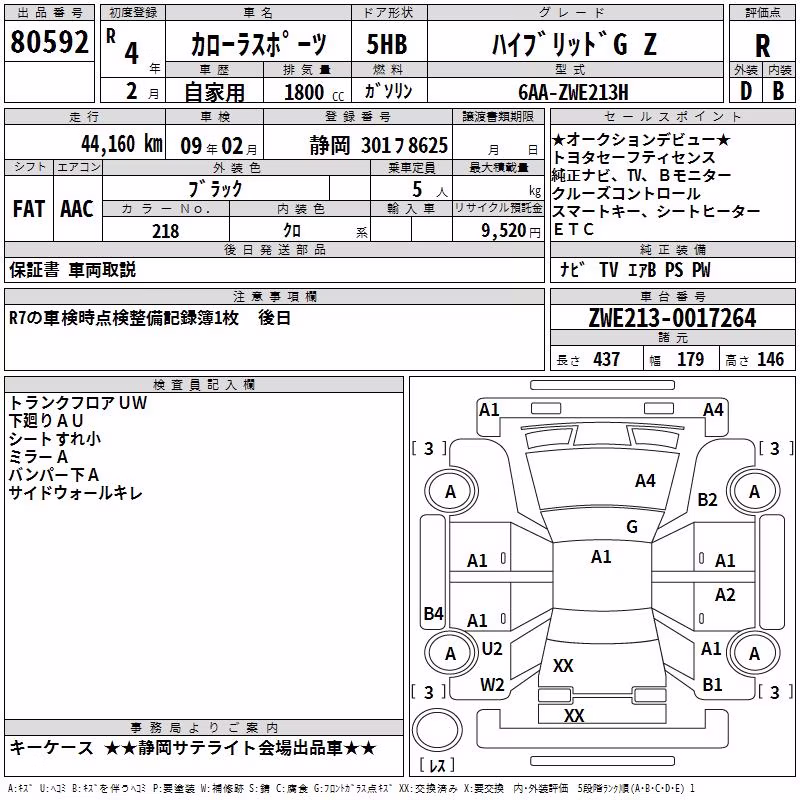Click shift type FAT
800x800 pixels.
(x=29, y=209)
